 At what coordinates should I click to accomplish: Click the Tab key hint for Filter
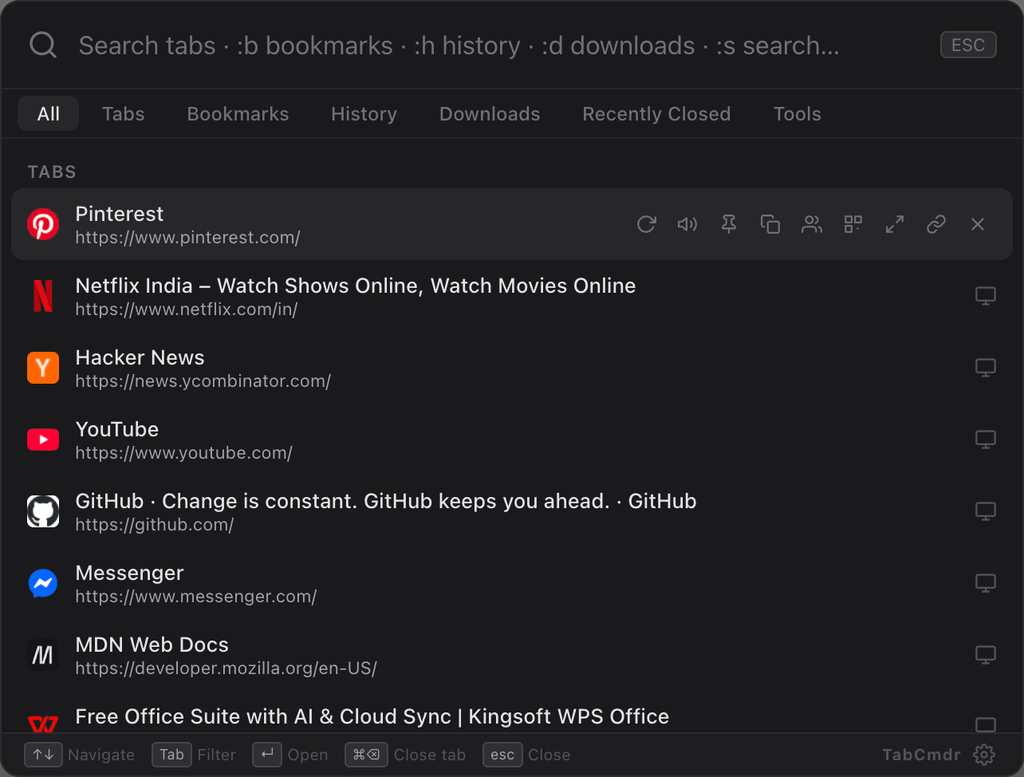(x=172, y=755)
